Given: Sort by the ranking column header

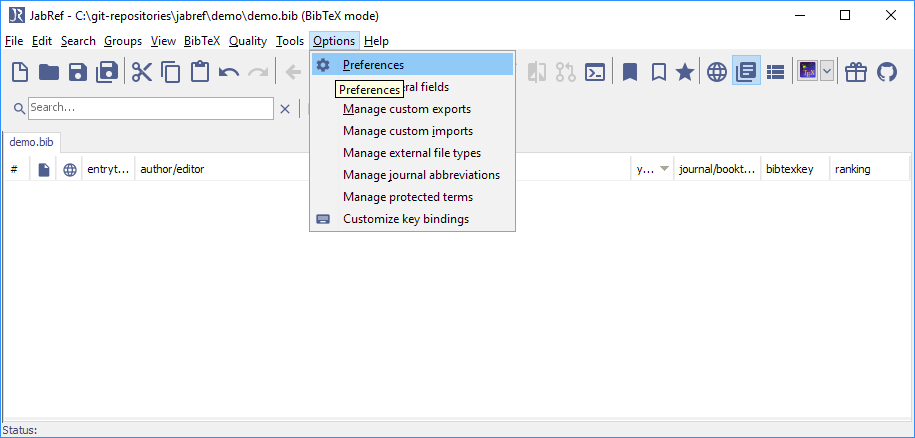Looking at the screenshot, I should point(869,169).
